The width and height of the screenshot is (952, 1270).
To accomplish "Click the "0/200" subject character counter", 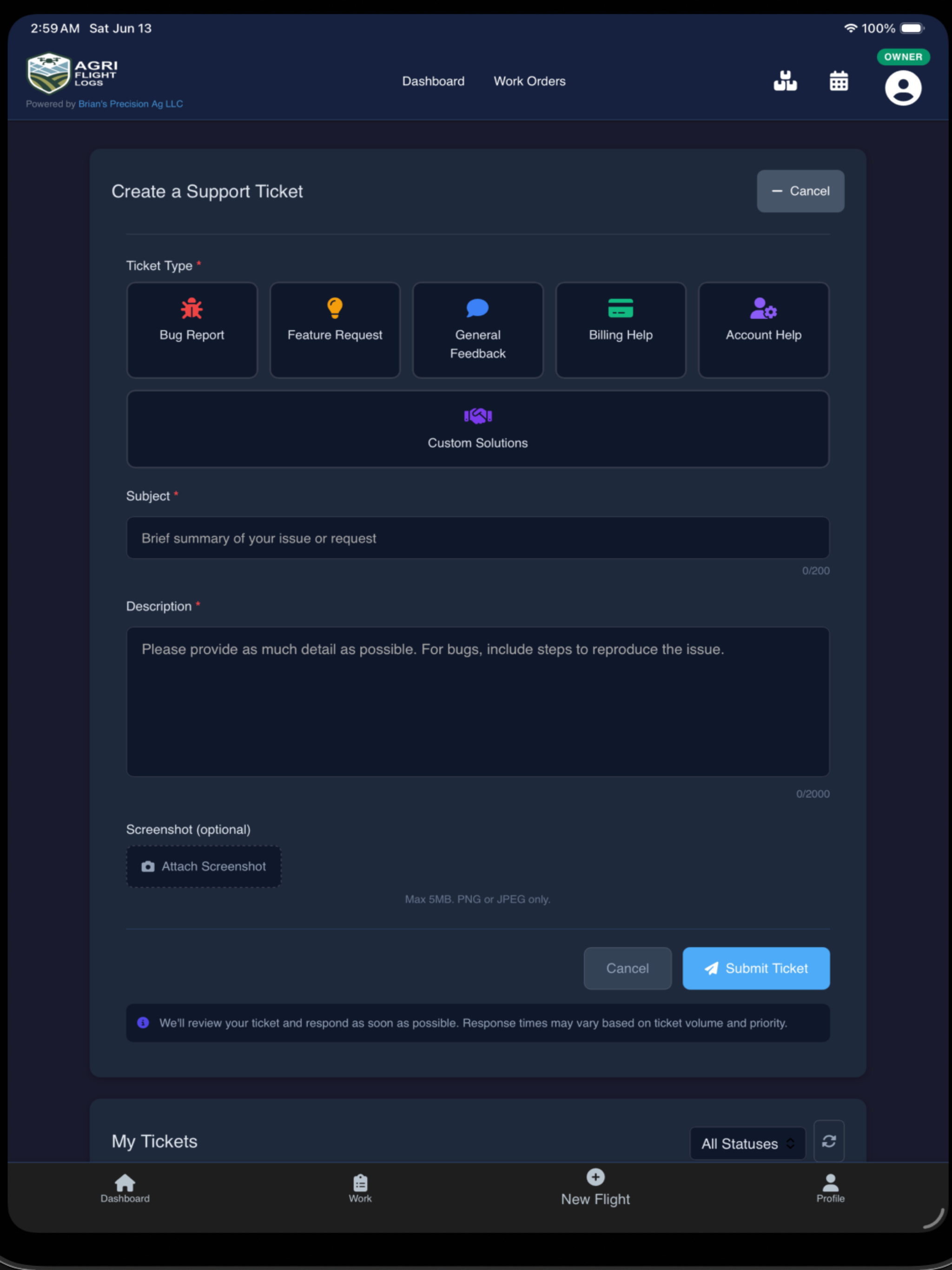I will tap(815, 571).
